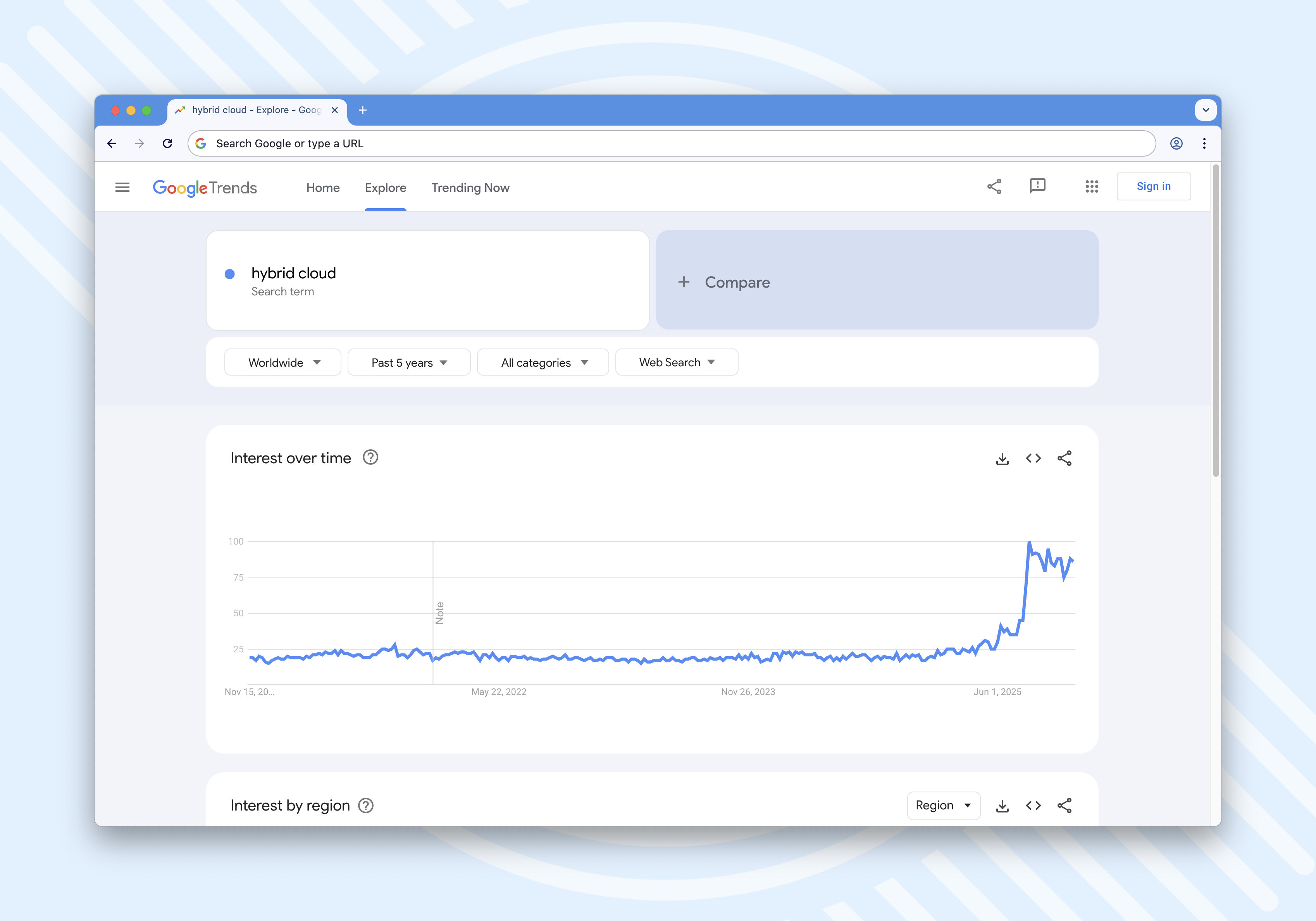This screenshot has width=1316, height=921.
Task: Open the Region dropdown for Interest by region
Action: [943, 805]
